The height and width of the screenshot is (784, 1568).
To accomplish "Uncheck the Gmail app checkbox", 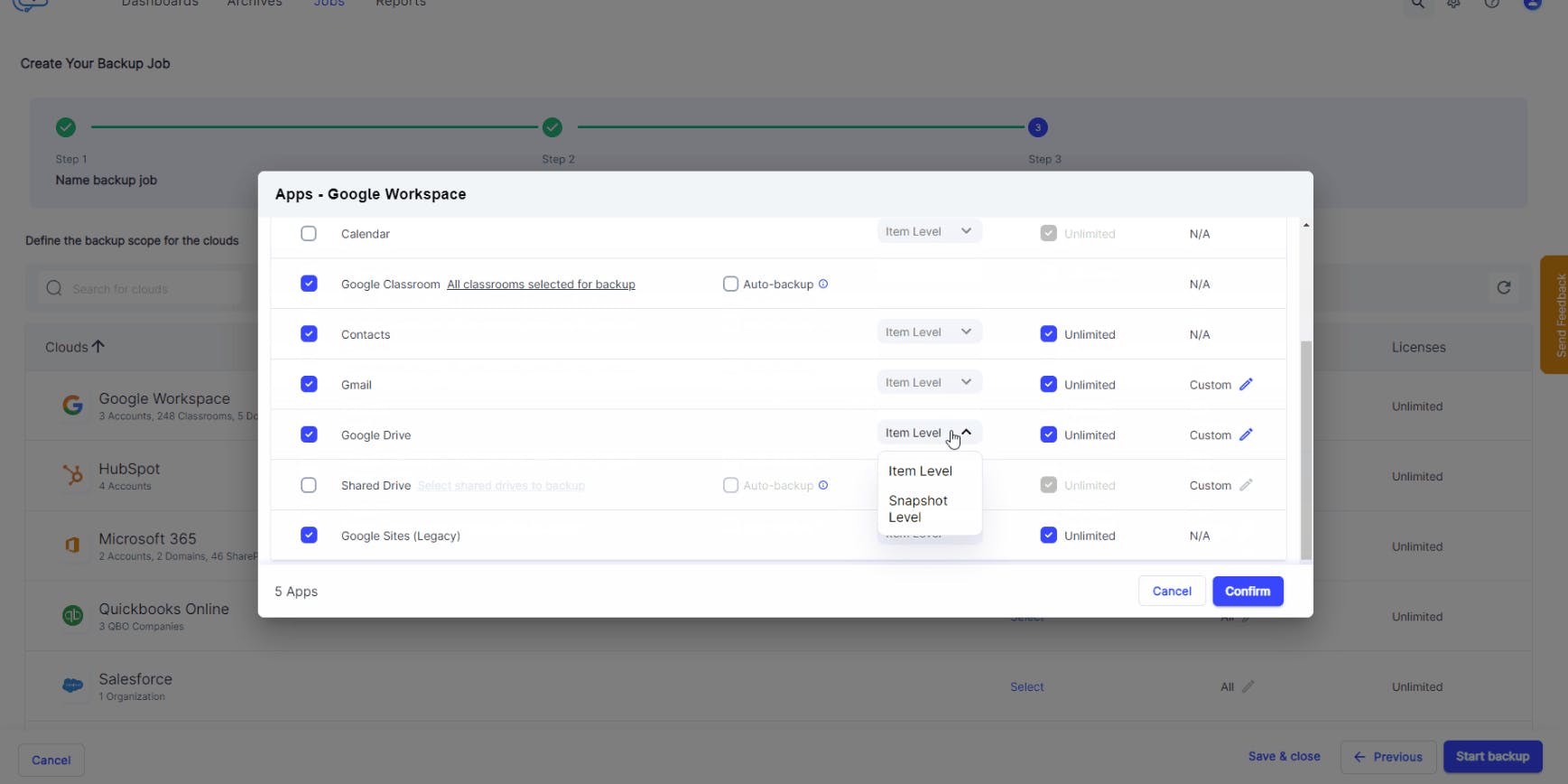I will pyautogui.click(x=309, y=385).
